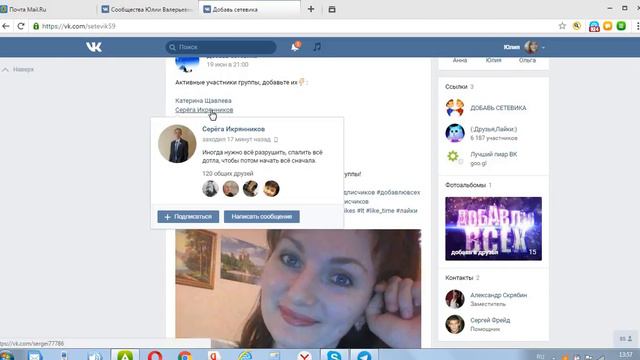The height and width of the screenshot is (360, 640).
Task: Go back in browser
Action: click(6, 26)
